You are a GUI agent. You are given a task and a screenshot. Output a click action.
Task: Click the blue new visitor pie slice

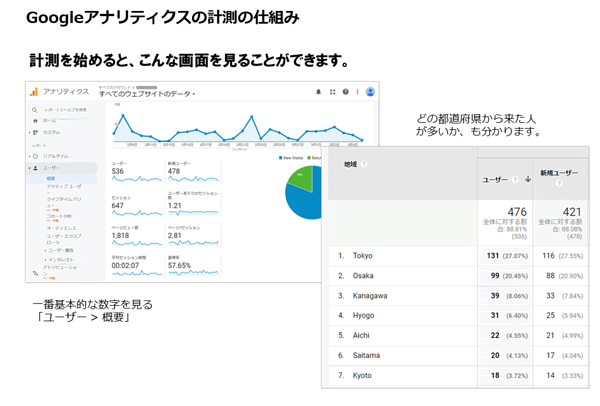click(x=304, y=202)
